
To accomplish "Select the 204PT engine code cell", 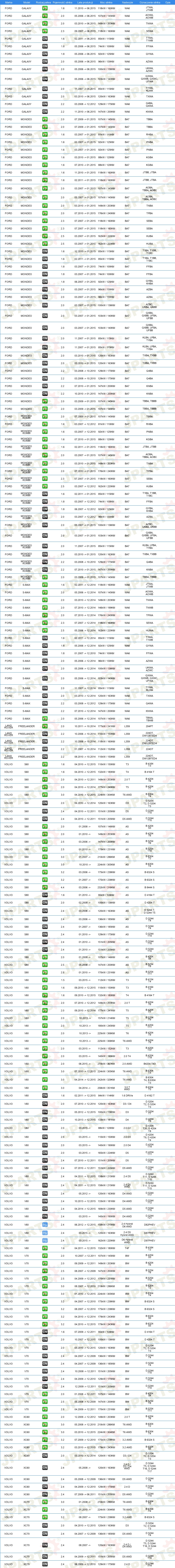I will pyautogui.click(x=149, y=726).
